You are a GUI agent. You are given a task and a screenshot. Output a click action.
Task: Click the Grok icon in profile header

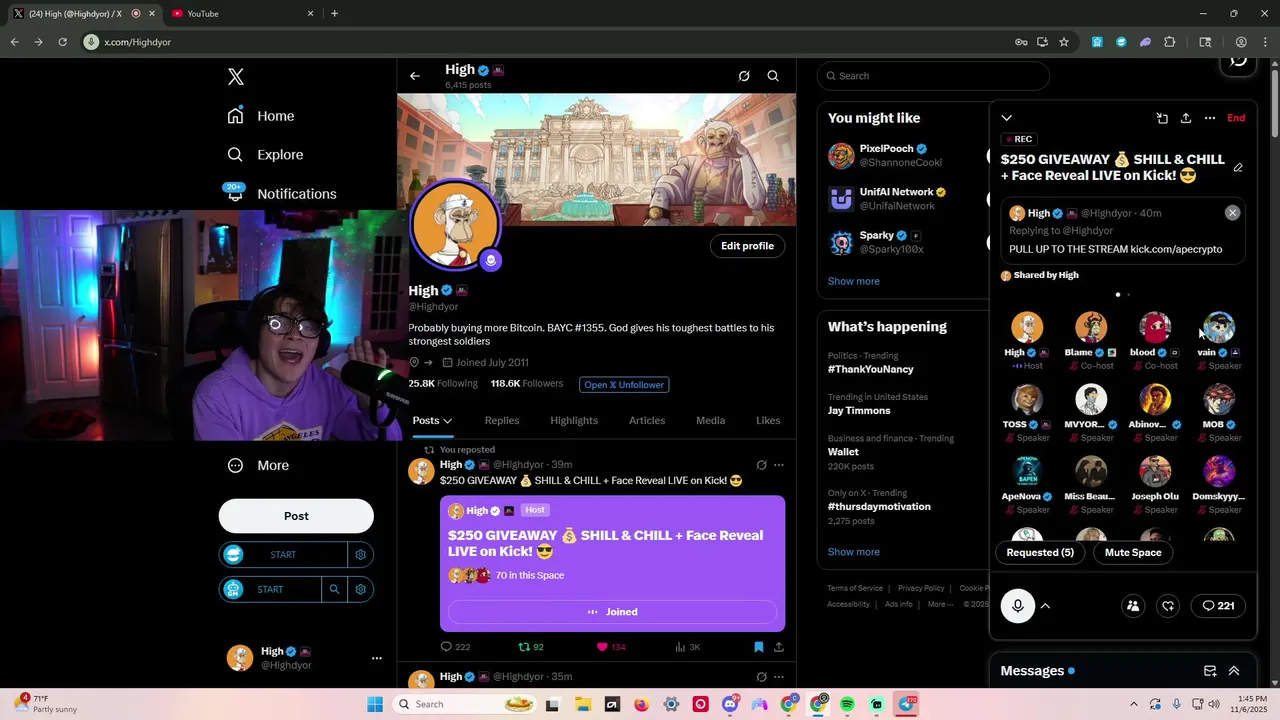click(x=744, y=76)
